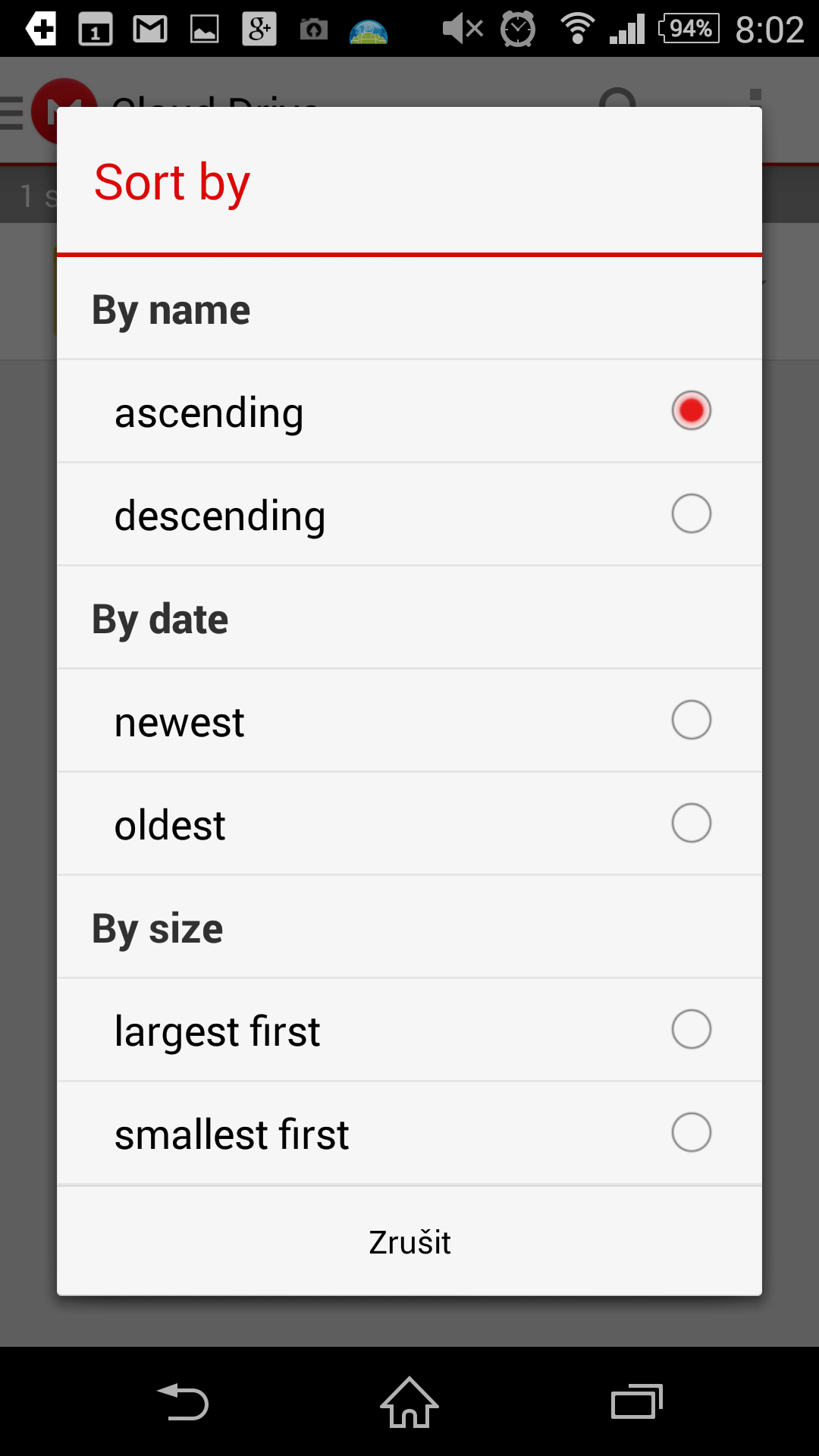This screenshot has width=819, height=1456.
Task: Select the descending radio button
Action: [691, 513]
